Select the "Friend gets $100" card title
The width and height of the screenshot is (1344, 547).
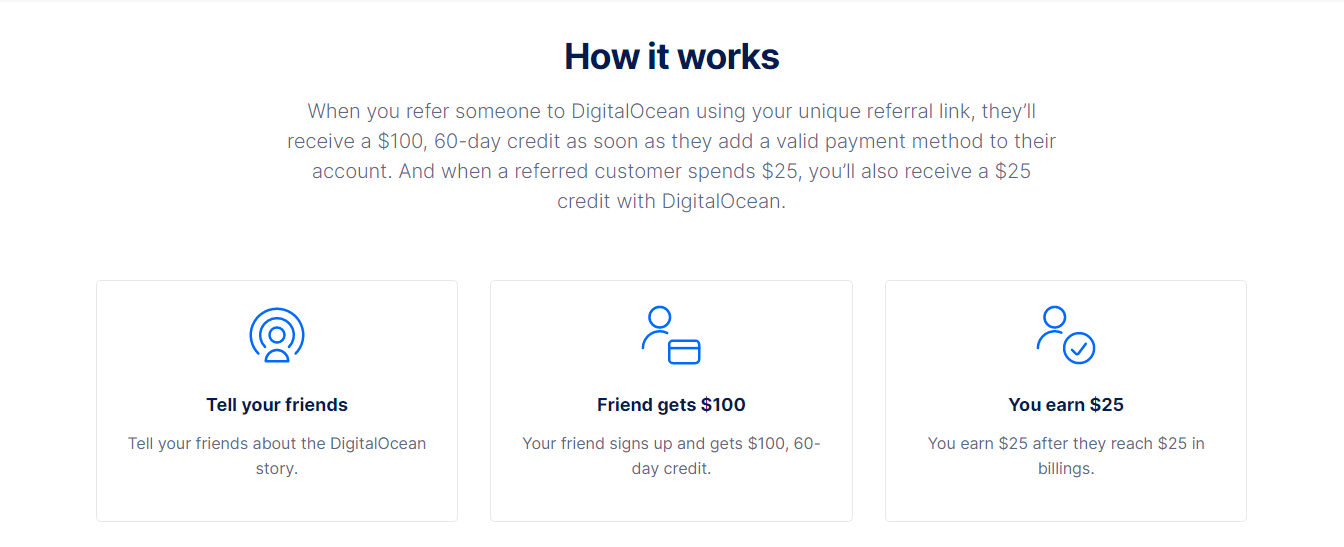(671, 405)
